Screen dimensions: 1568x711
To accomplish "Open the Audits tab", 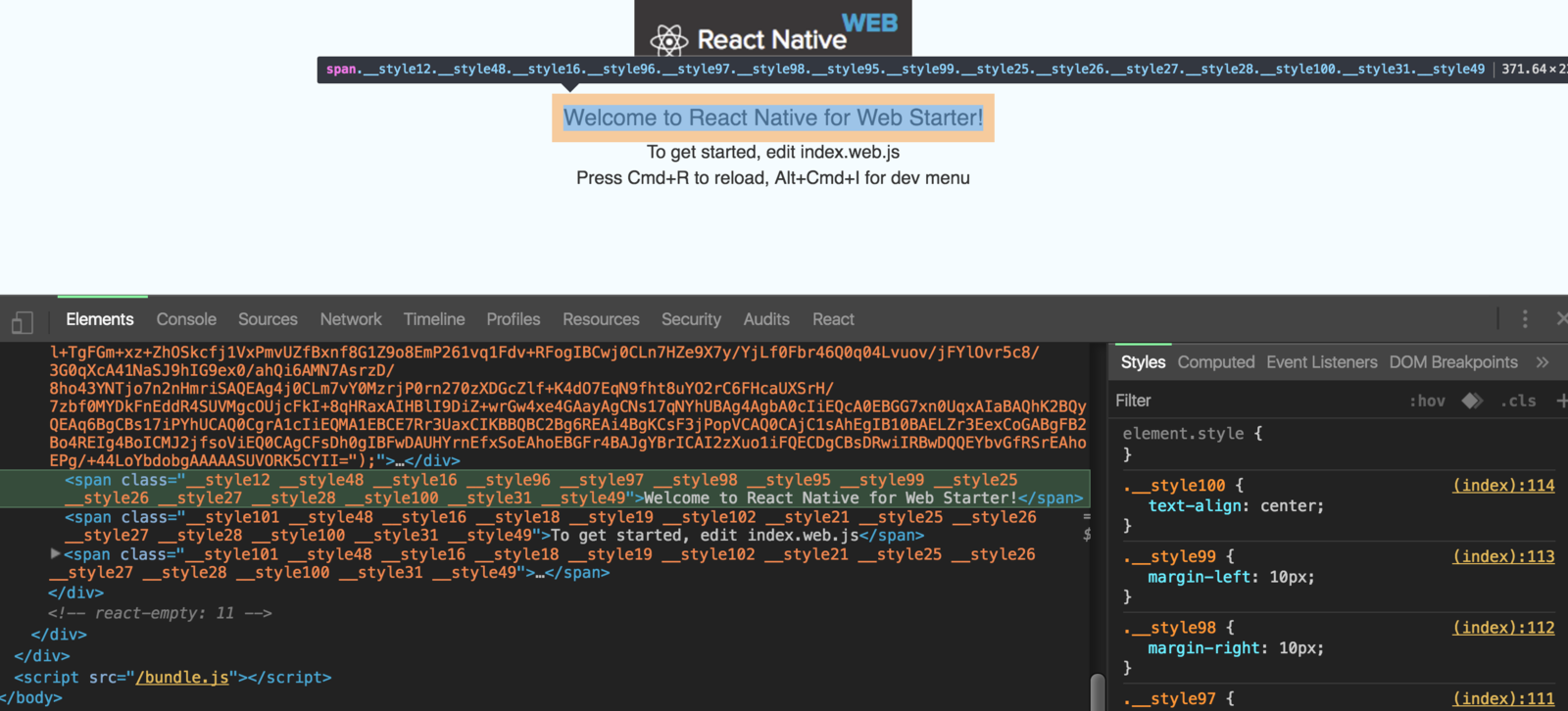I will tap(766, 319).
